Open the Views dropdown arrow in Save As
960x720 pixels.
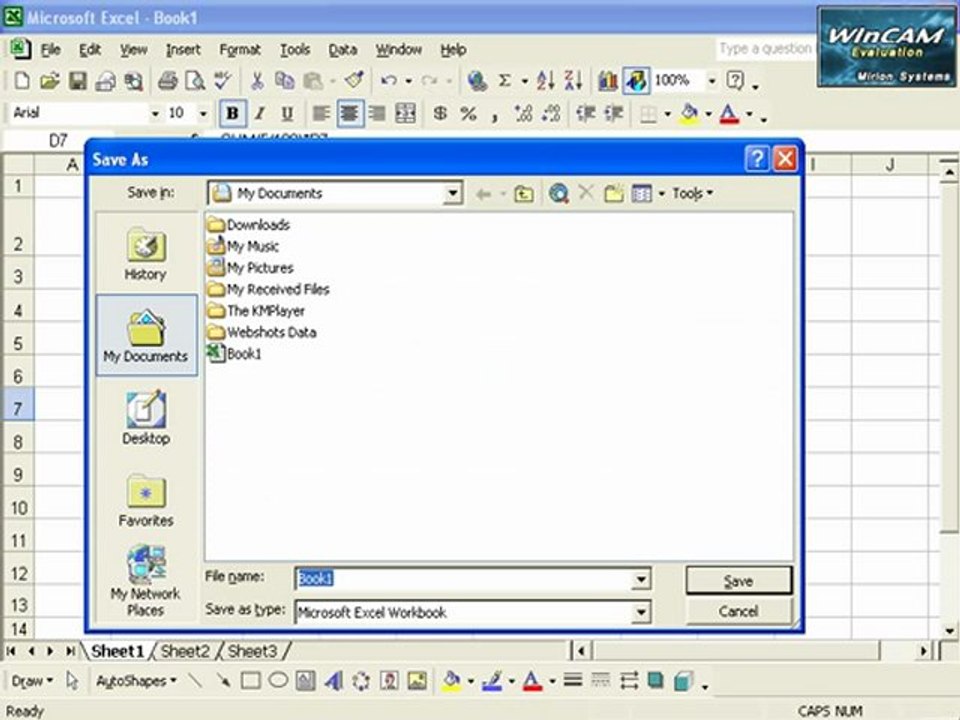point(662,193)
